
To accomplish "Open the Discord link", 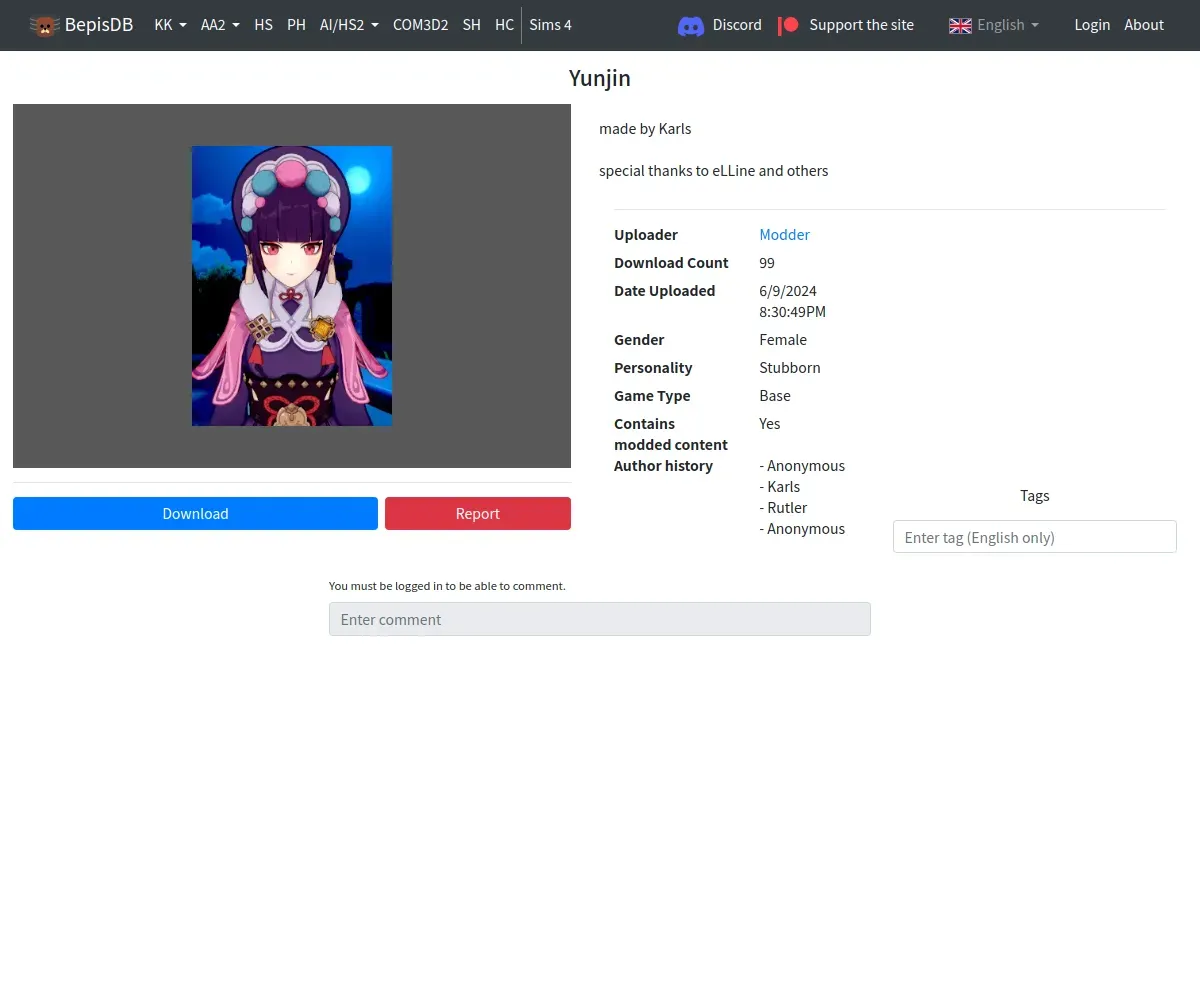I will (x=720, y=25).
